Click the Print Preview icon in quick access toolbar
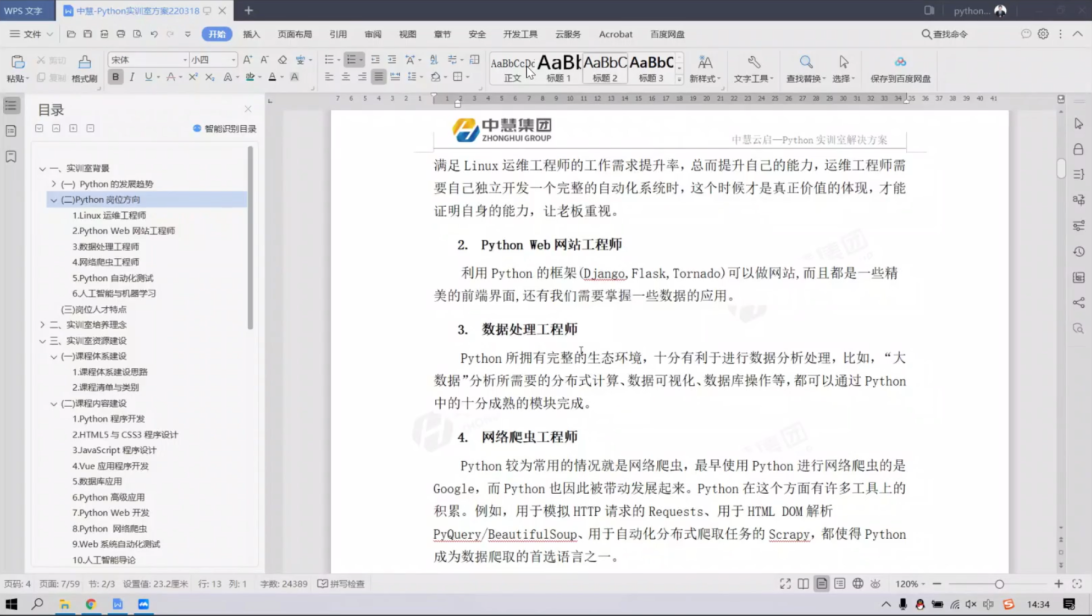Image resolution: width=1092 pixels, height=616 pixels. (x=137, y=33)
